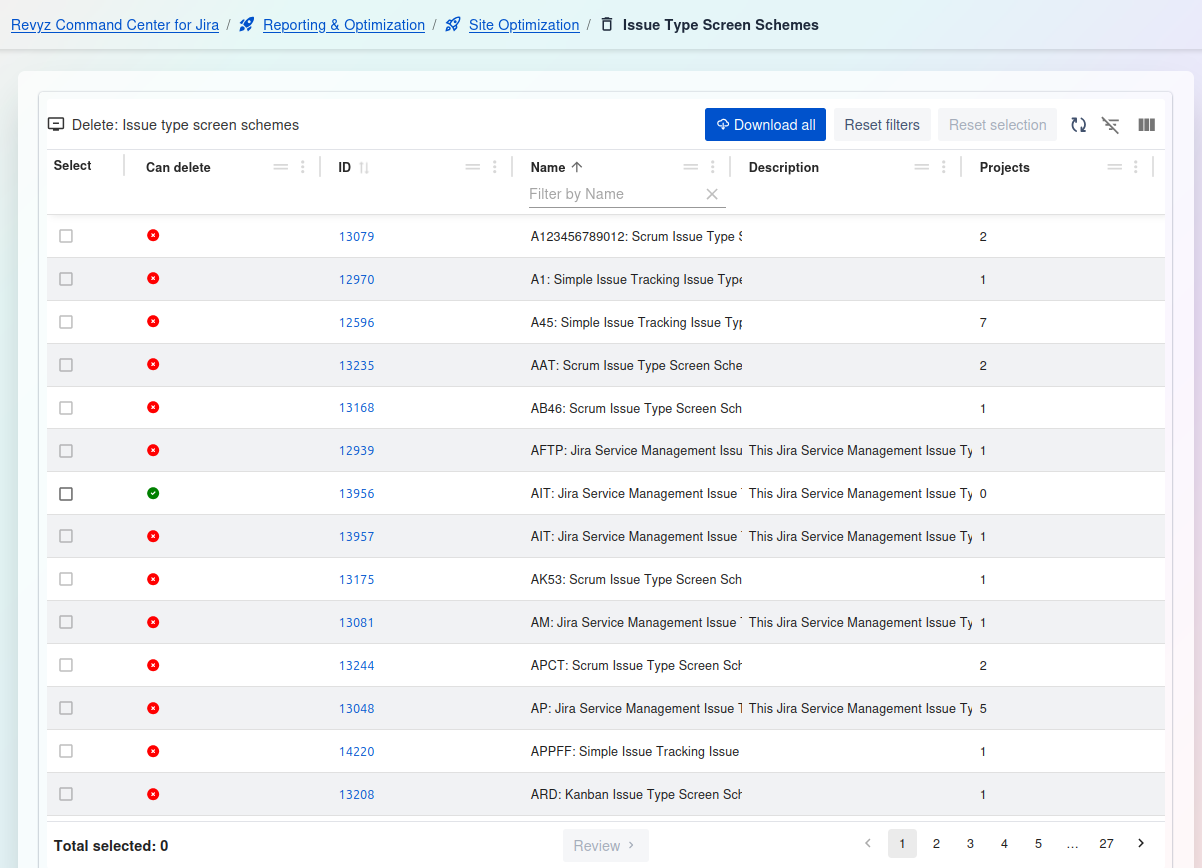The width and height of the screenshot is (1202, 868).
Task: Click the green can-delete status icon
Action: (x=153, y=493)
